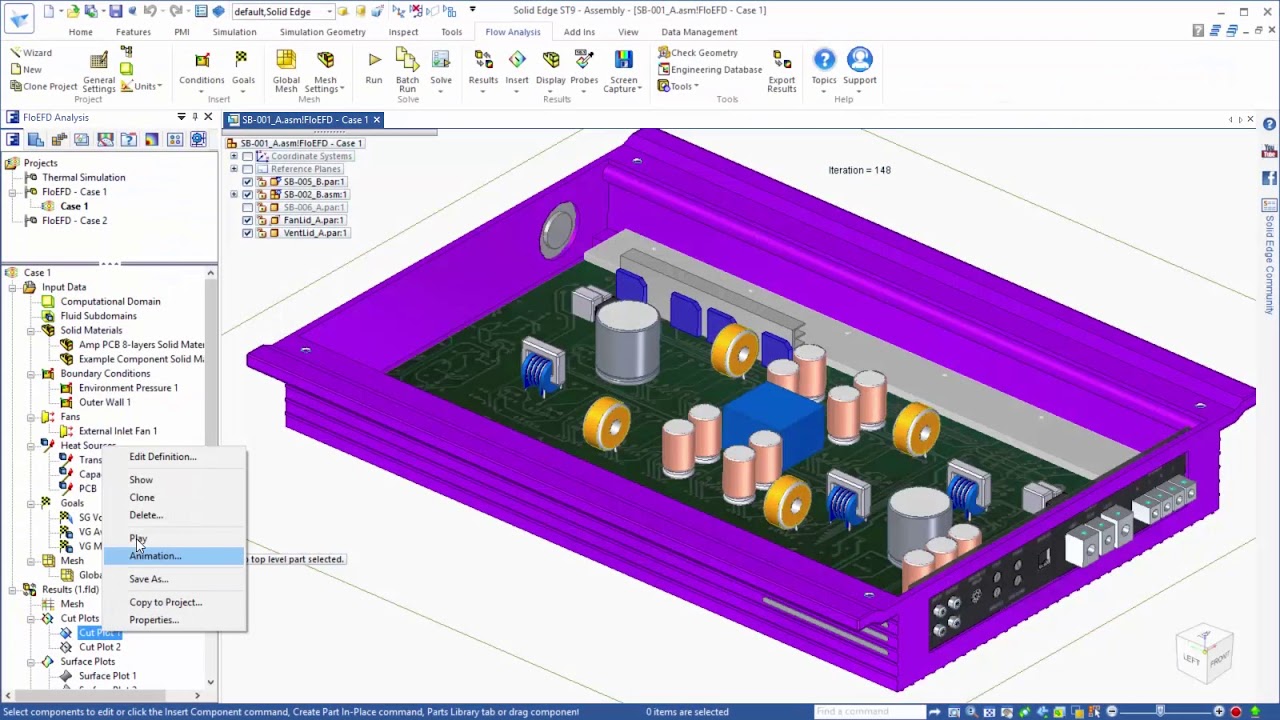The image size is (1280, 720).
Task: Collapse the Input Data tree node
Action: [13, 287]
